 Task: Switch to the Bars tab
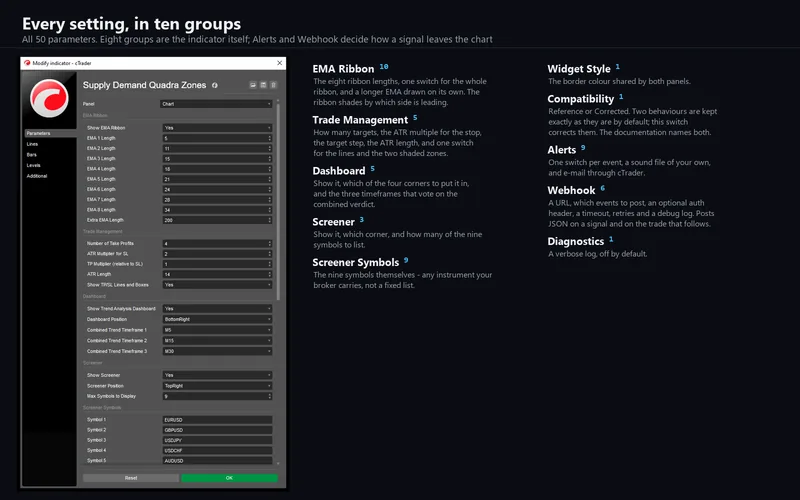[32, 155]
